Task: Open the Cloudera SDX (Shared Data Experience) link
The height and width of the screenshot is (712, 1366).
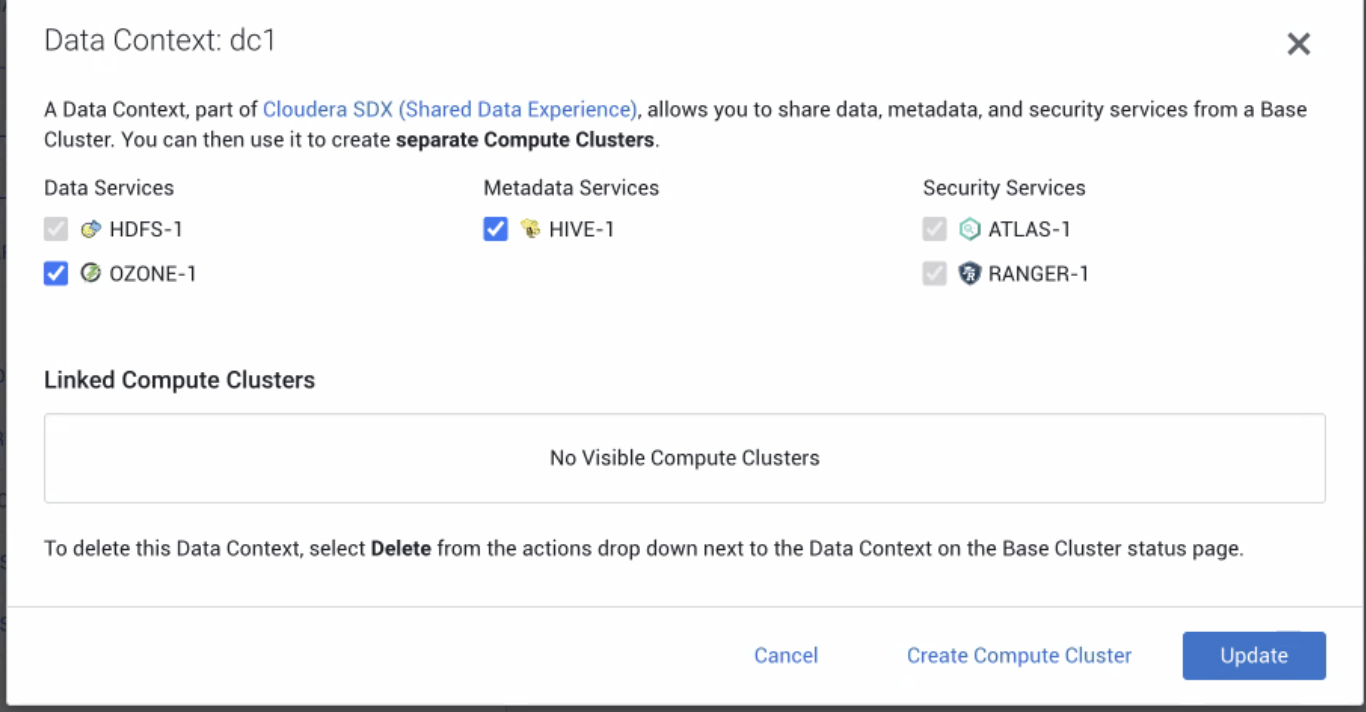Action: [449, 110]
